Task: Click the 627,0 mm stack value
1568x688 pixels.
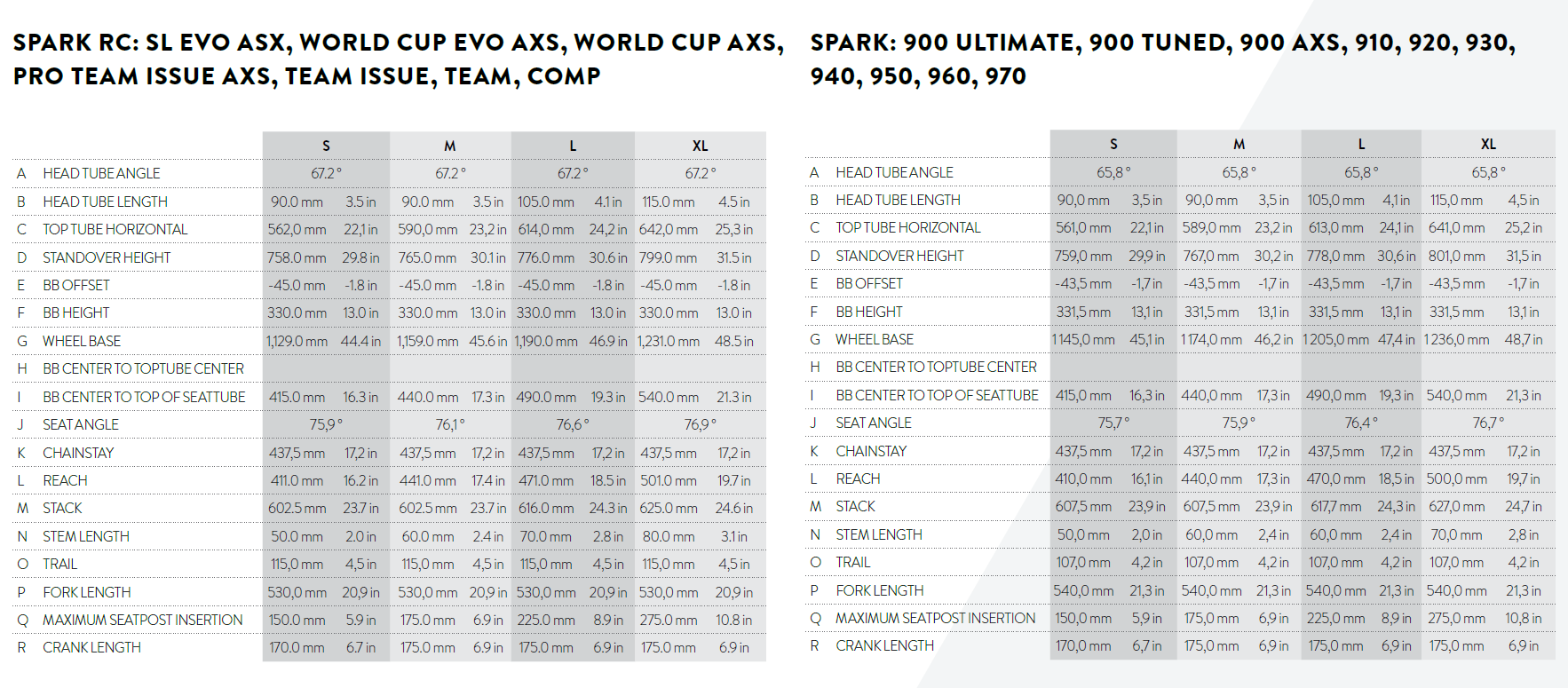Action: click(x=1456, y=506)
